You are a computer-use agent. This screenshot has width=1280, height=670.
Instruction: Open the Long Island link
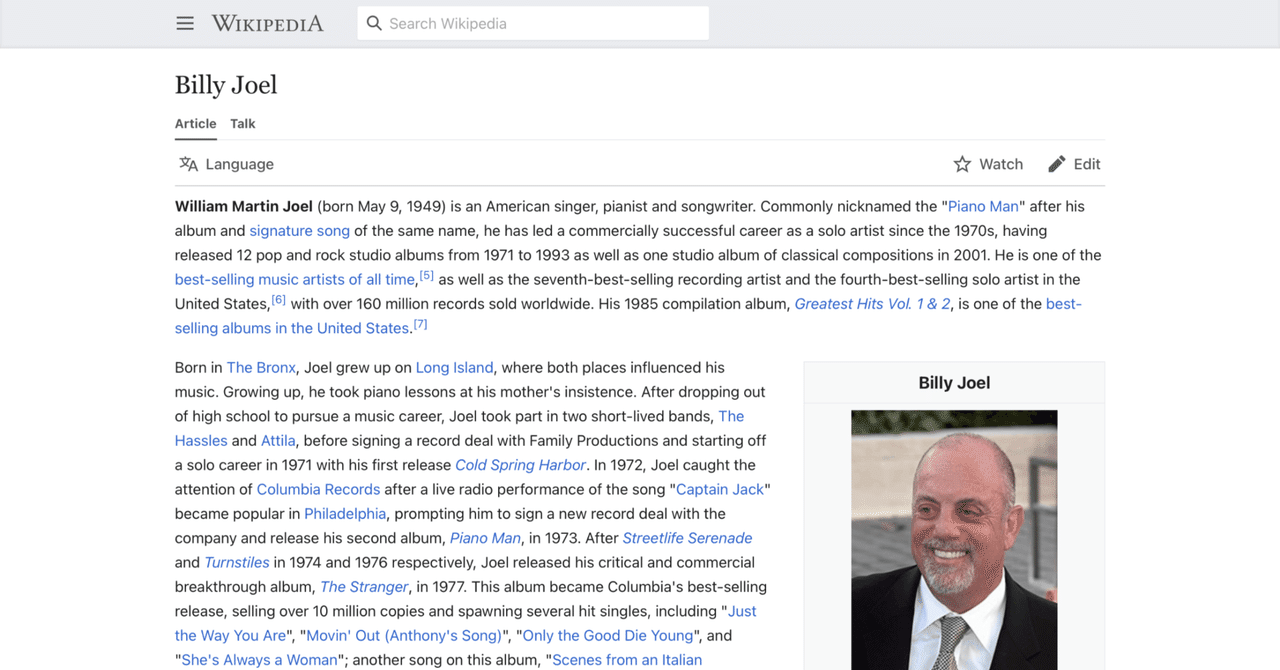455,367
